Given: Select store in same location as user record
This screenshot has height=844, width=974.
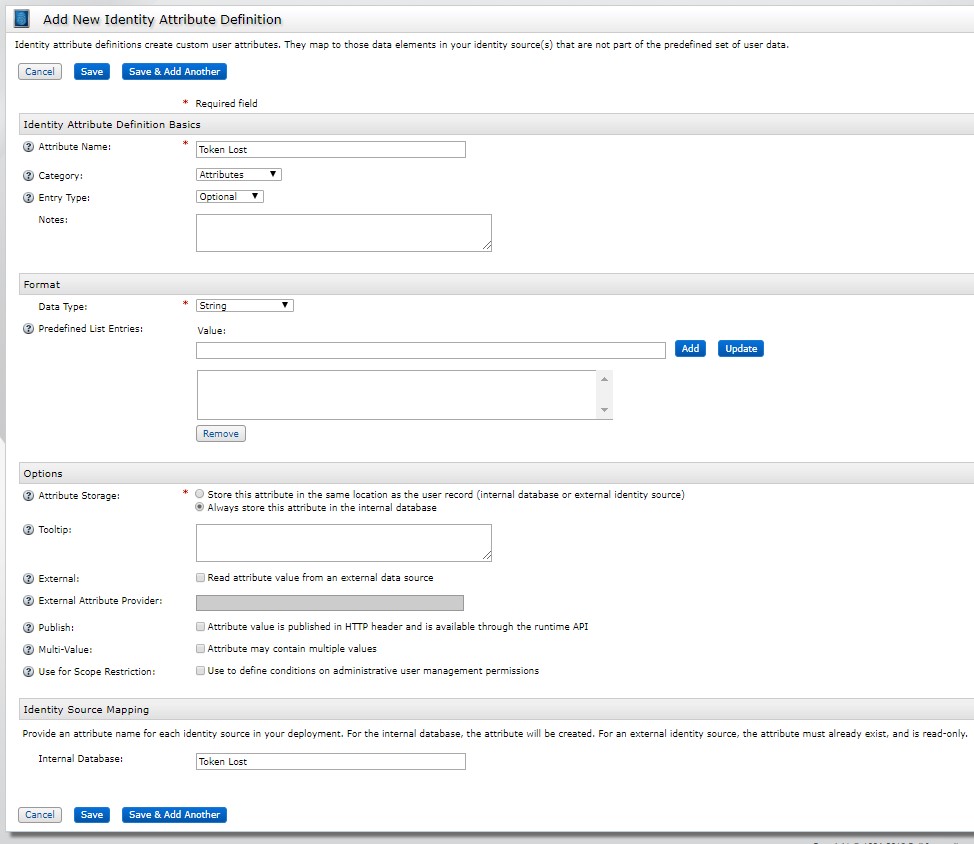Looking at the screenshot, I should point(201,494).
